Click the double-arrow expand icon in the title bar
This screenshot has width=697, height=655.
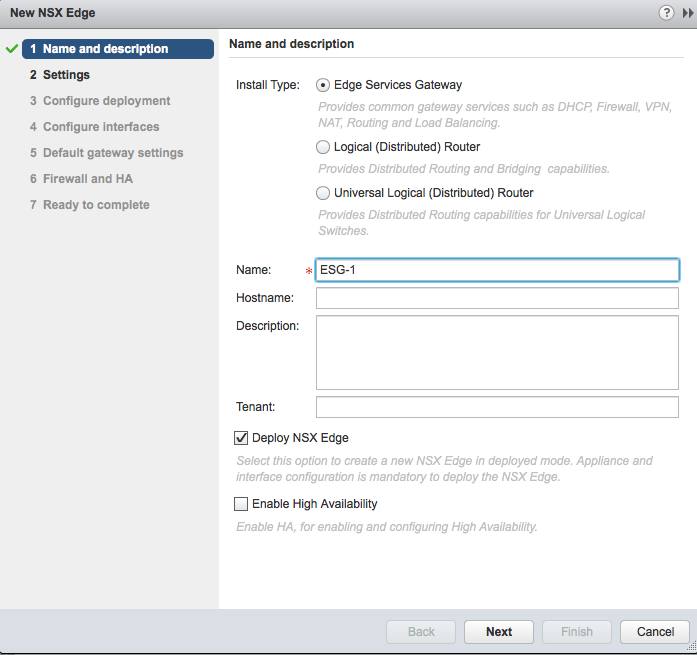click(687, 13)
